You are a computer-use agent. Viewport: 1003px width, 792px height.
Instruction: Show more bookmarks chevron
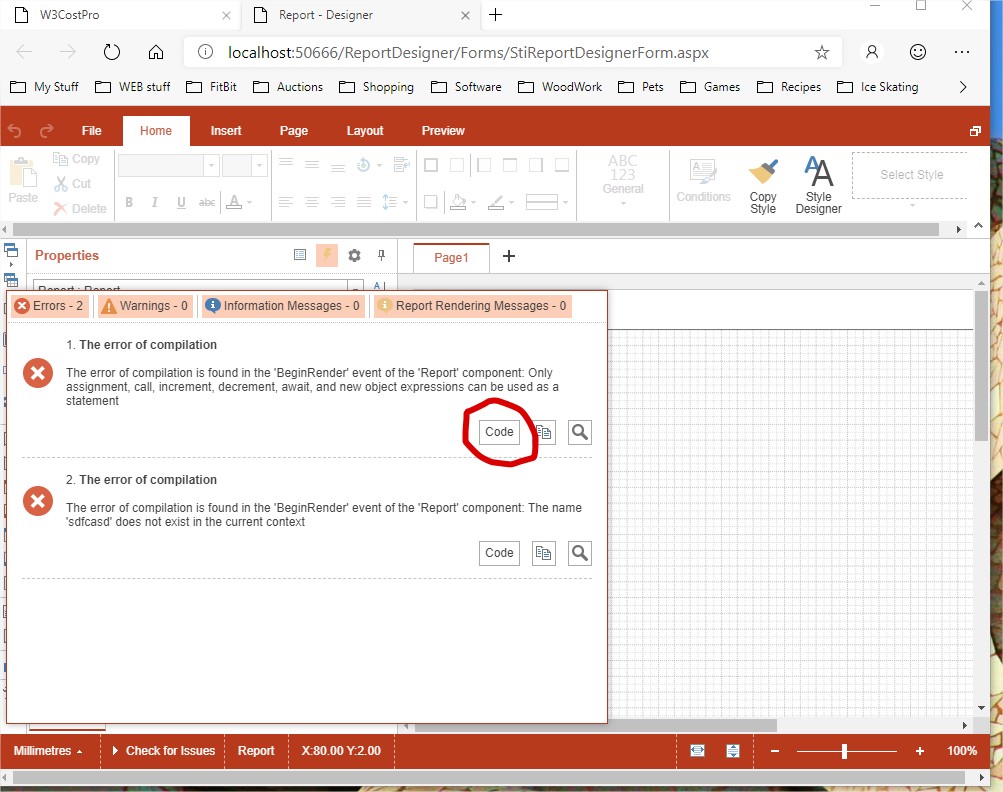pos(963,87)
